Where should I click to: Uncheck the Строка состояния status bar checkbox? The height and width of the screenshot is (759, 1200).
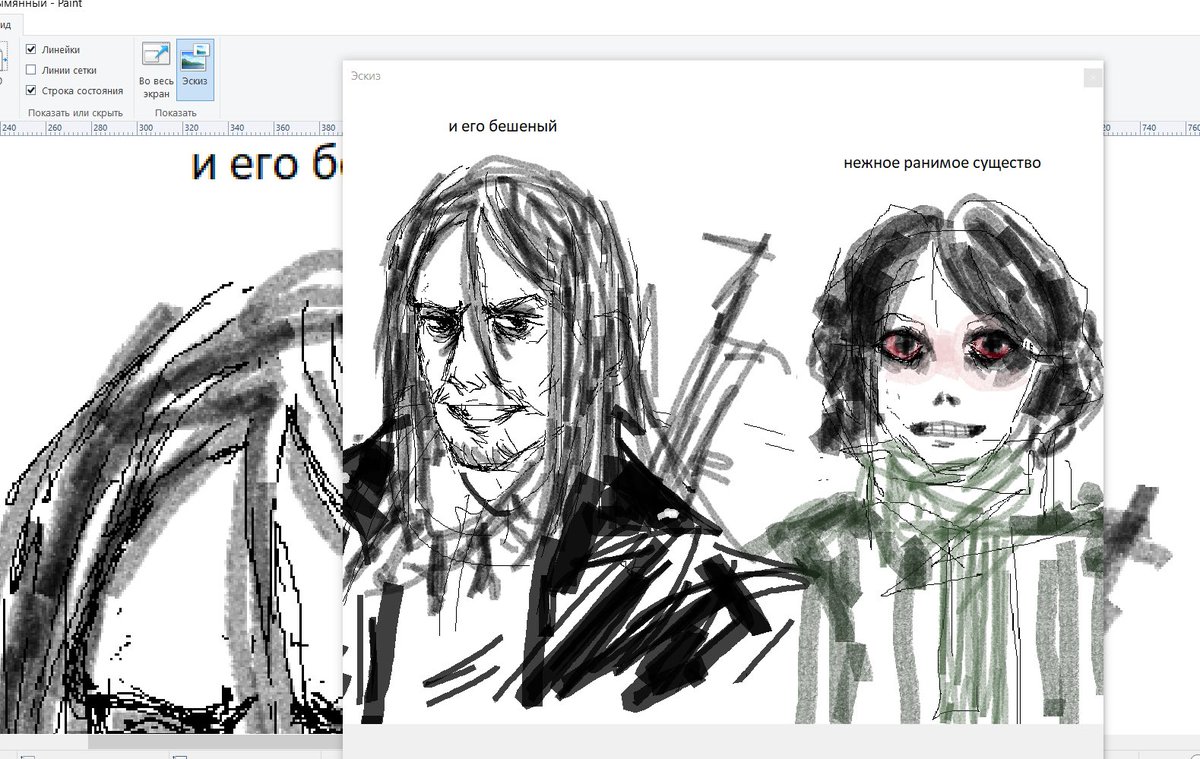pyautogui.click(x=31, y=90)
